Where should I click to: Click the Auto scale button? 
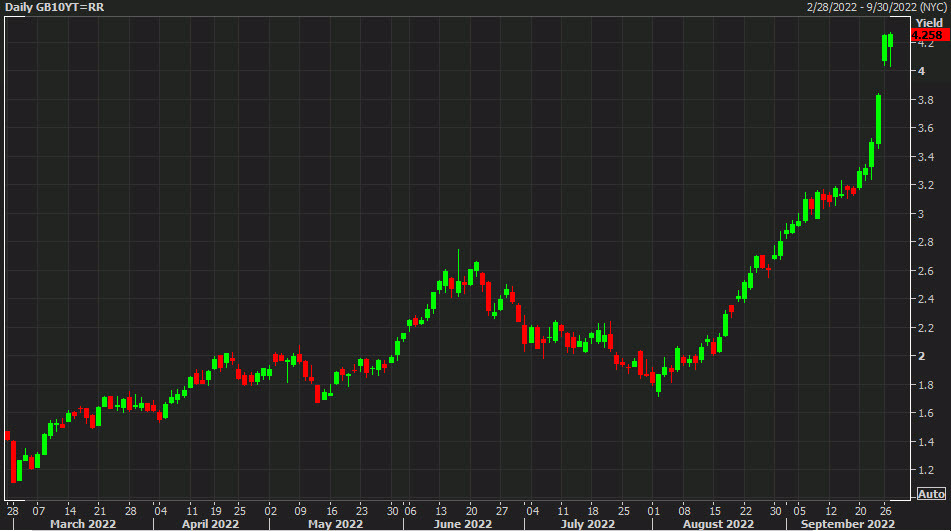[931, 494]
